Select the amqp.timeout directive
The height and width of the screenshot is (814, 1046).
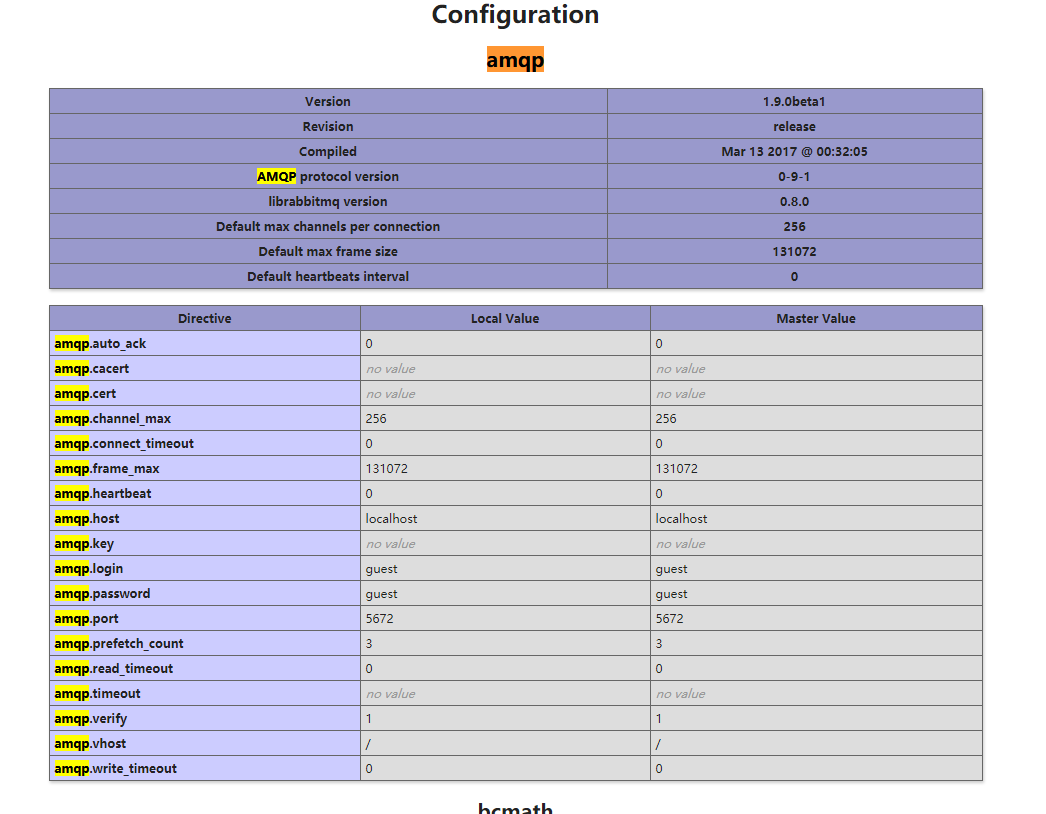click(x=97, y=694)
